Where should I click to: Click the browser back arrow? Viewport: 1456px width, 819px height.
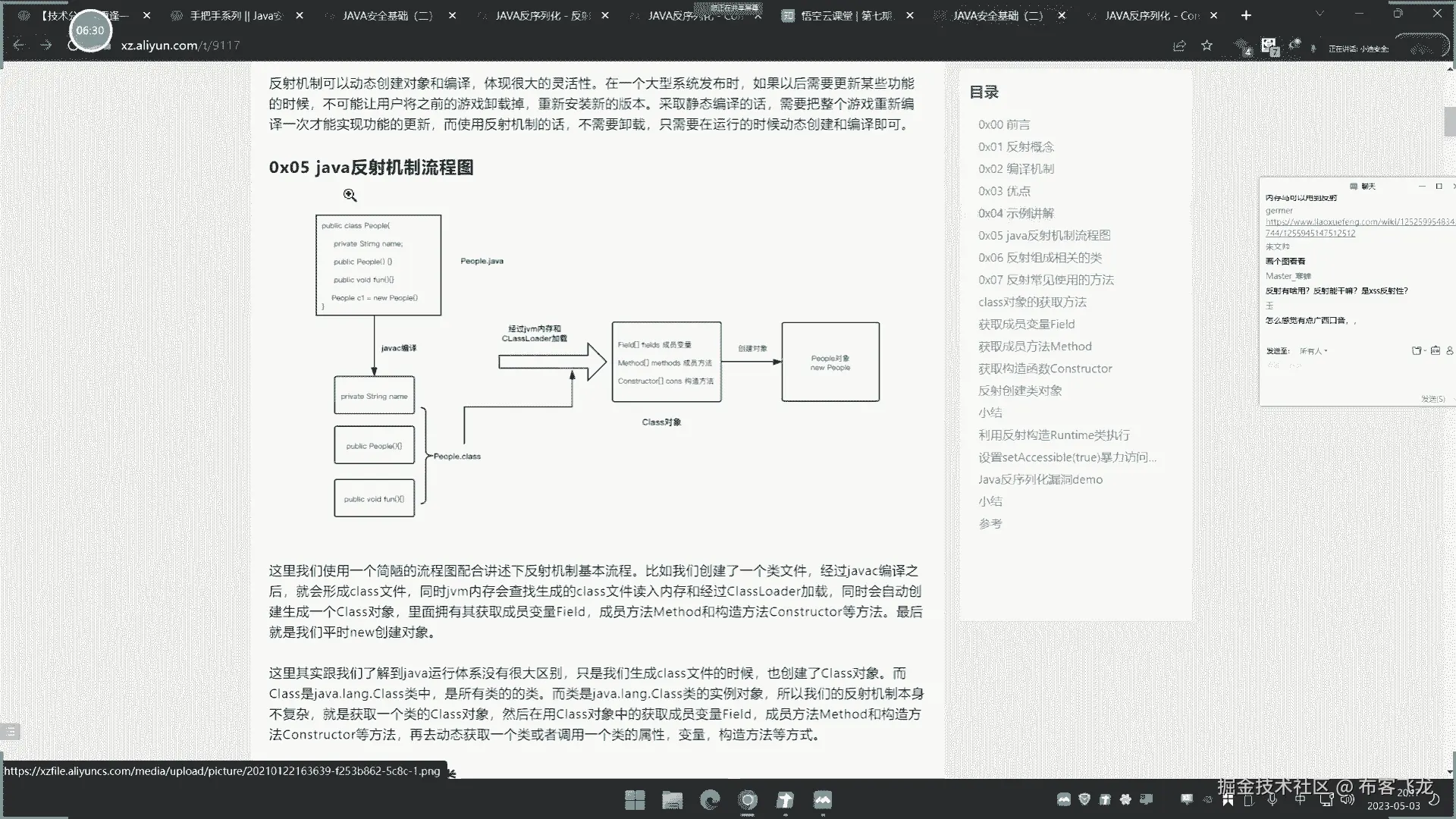tap(19, 45)
